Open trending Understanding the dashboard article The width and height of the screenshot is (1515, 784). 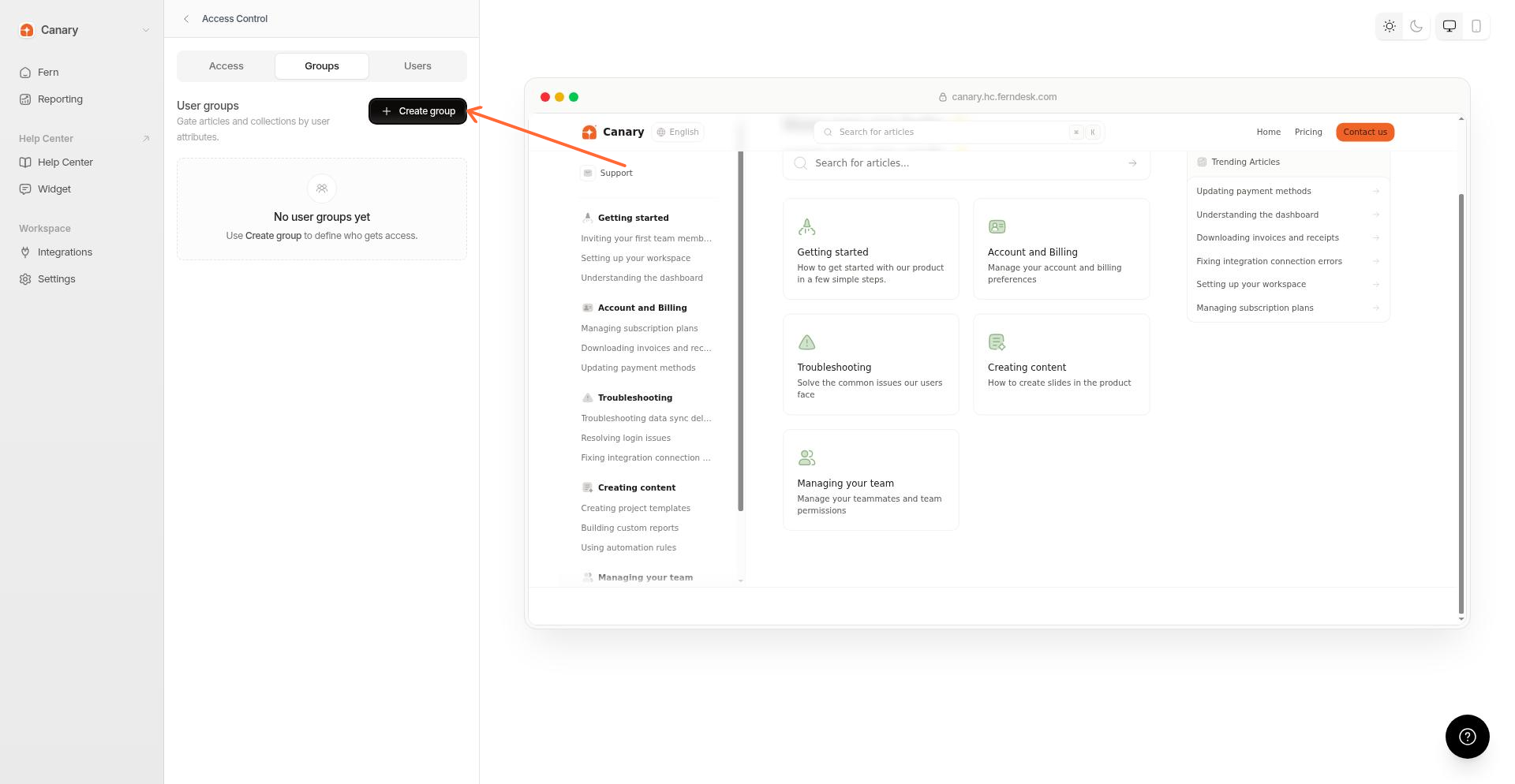(1288, 215)
